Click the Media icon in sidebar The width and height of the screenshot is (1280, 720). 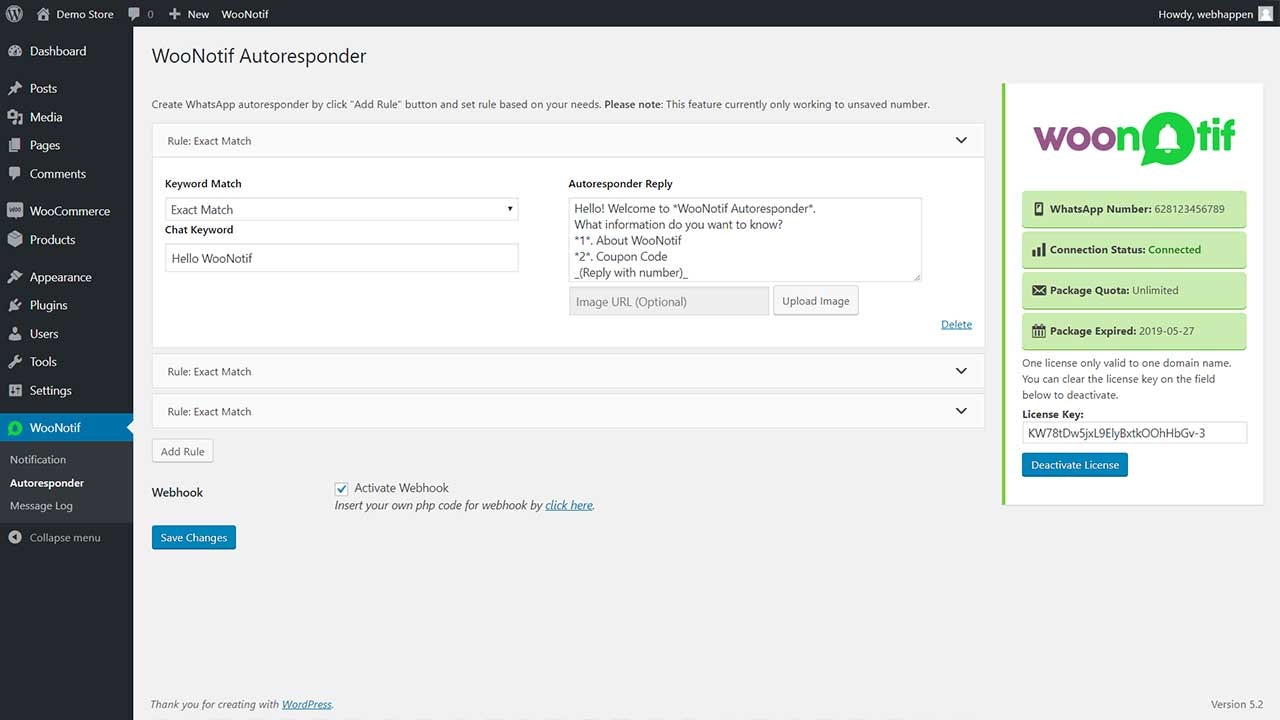15,117
